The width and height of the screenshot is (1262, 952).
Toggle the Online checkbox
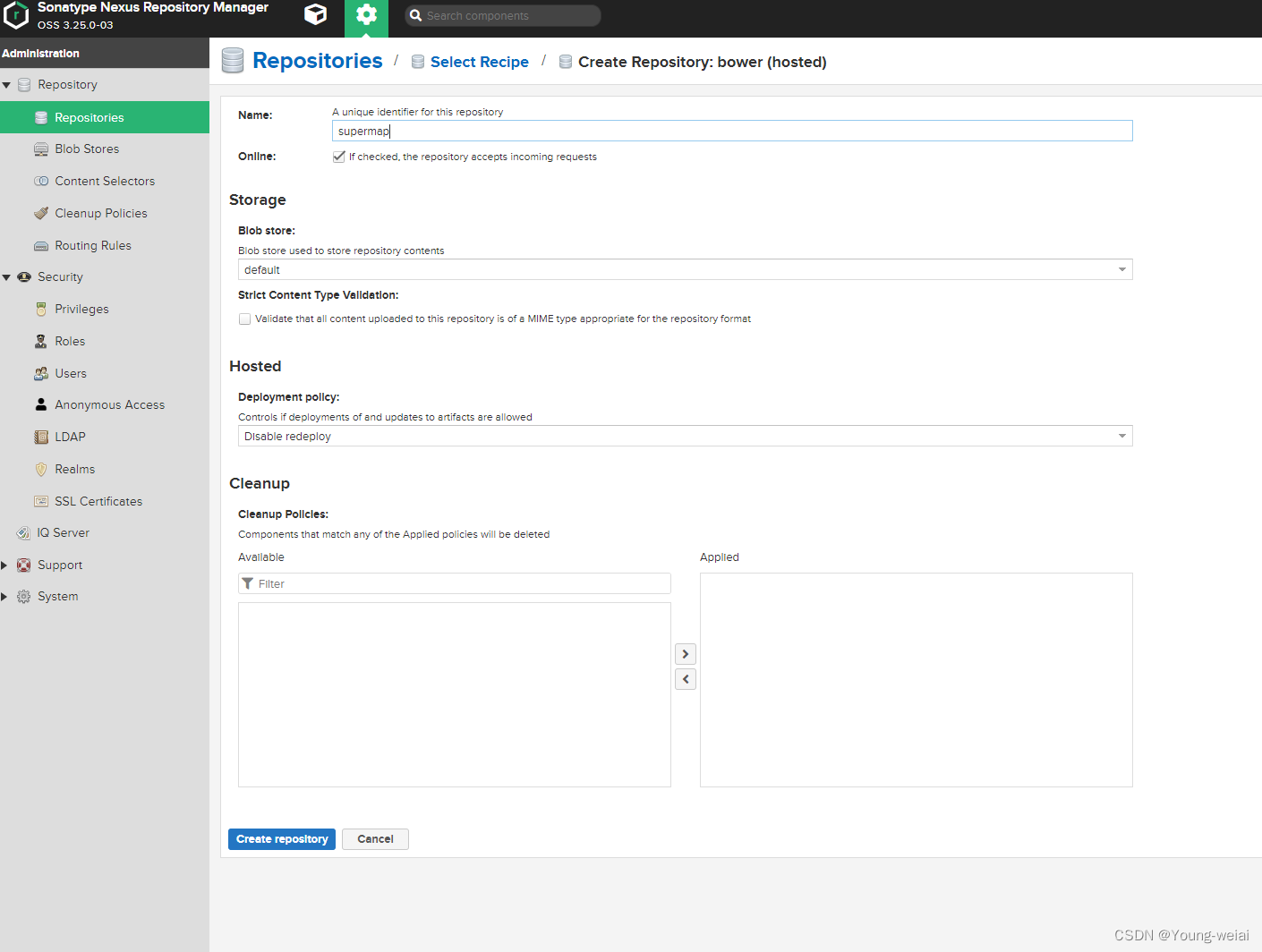click(338, 157)
